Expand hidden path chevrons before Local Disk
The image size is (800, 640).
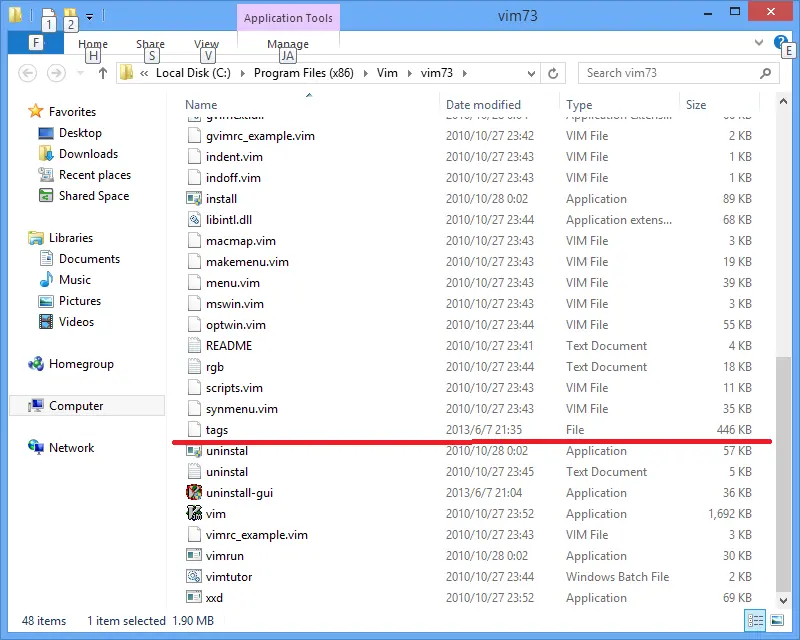pyautogui.click(x=144, y=73)
